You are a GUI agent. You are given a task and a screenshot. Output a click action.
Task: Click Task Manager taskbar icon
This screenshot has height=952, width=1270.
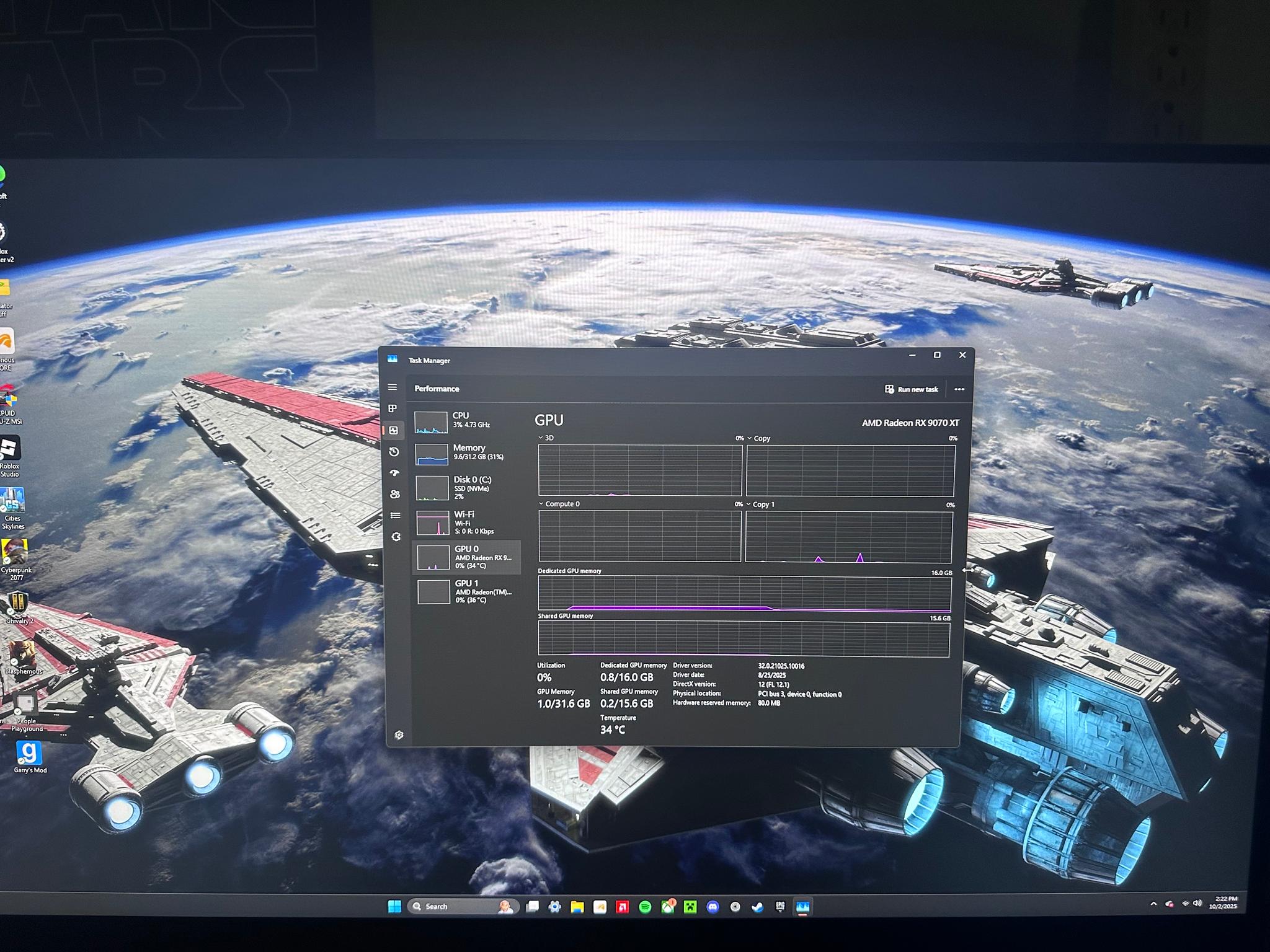pyautogui.click(x=803, y=907)
